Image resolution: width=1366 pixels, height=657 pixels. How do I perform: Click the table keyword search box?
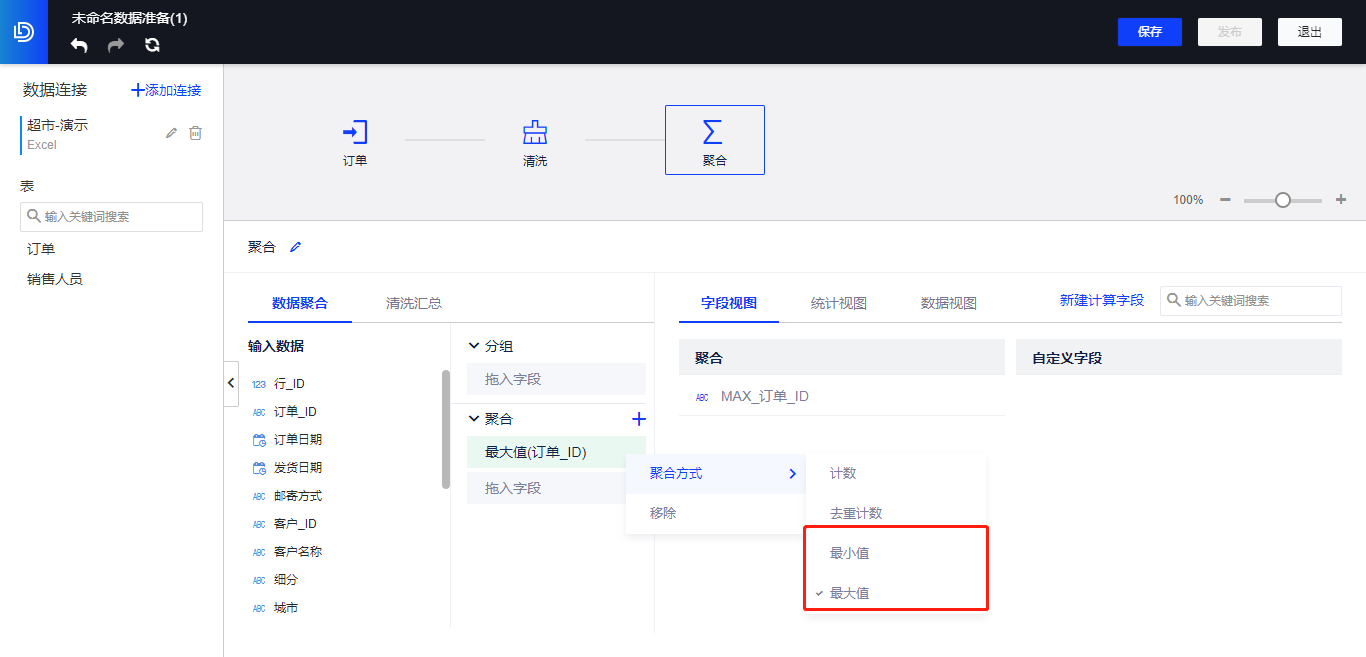(x=111, y=216)
